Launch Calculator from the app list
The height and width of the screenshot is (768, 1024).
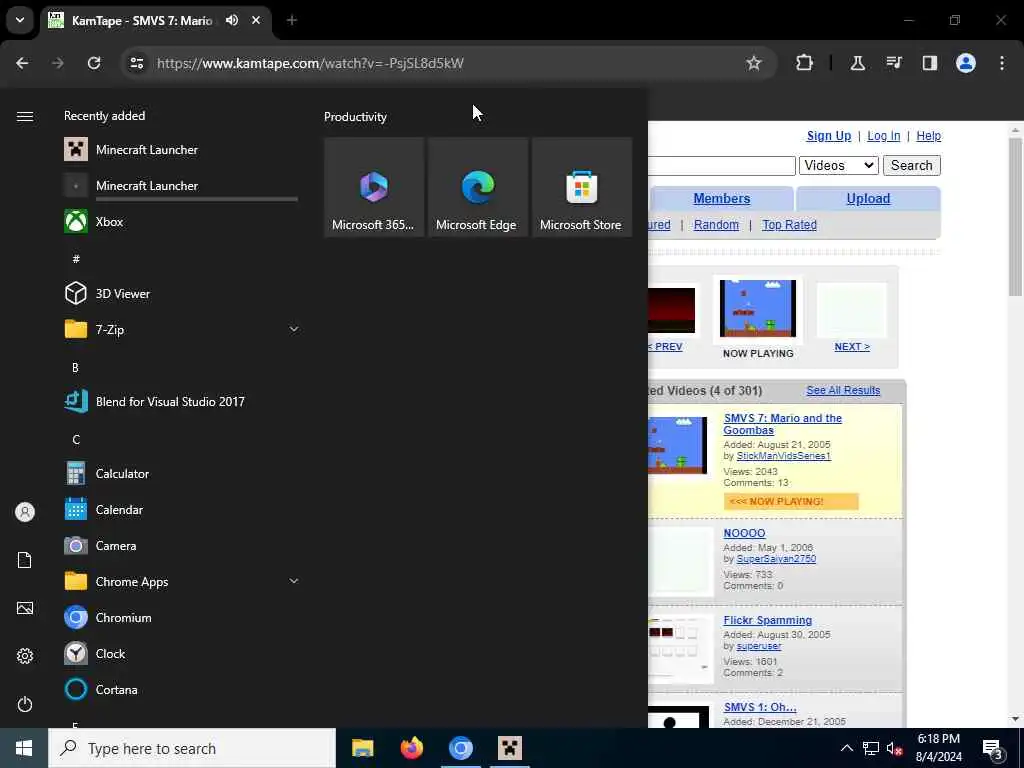coord(181,473)
